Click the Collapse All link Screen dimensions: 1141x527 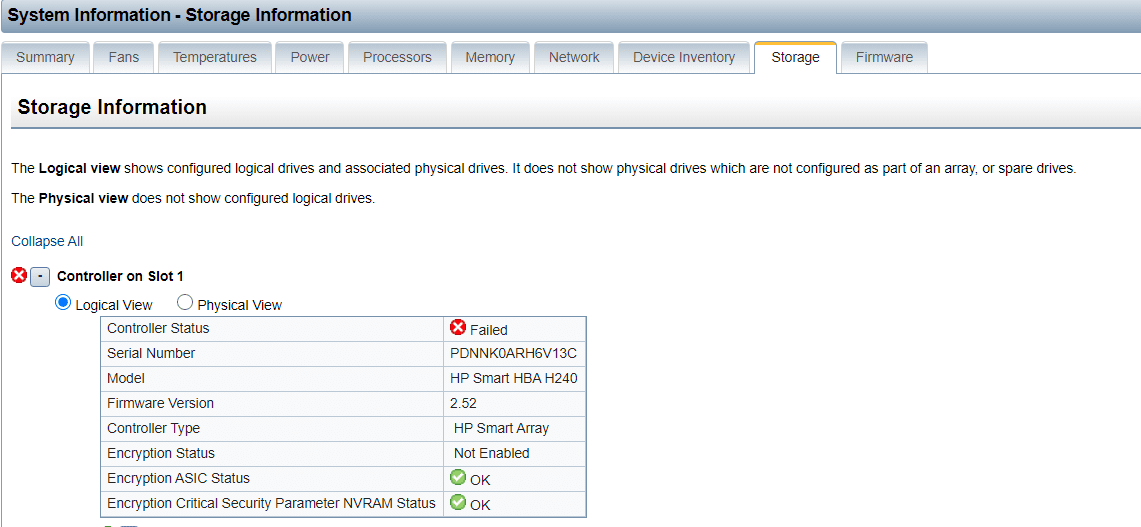(x=47, y=241)
